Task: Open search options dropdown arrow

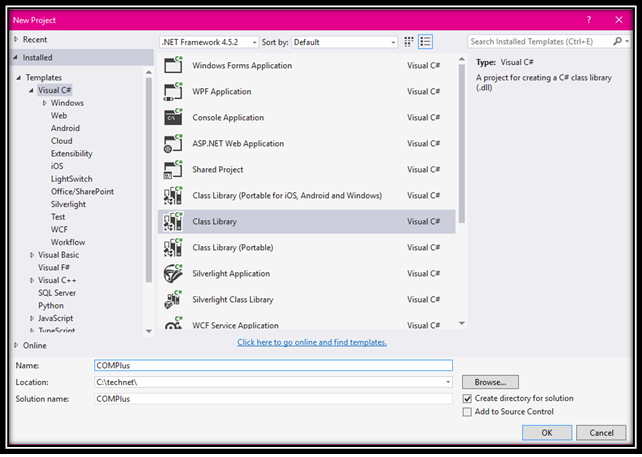Action: 627,41
